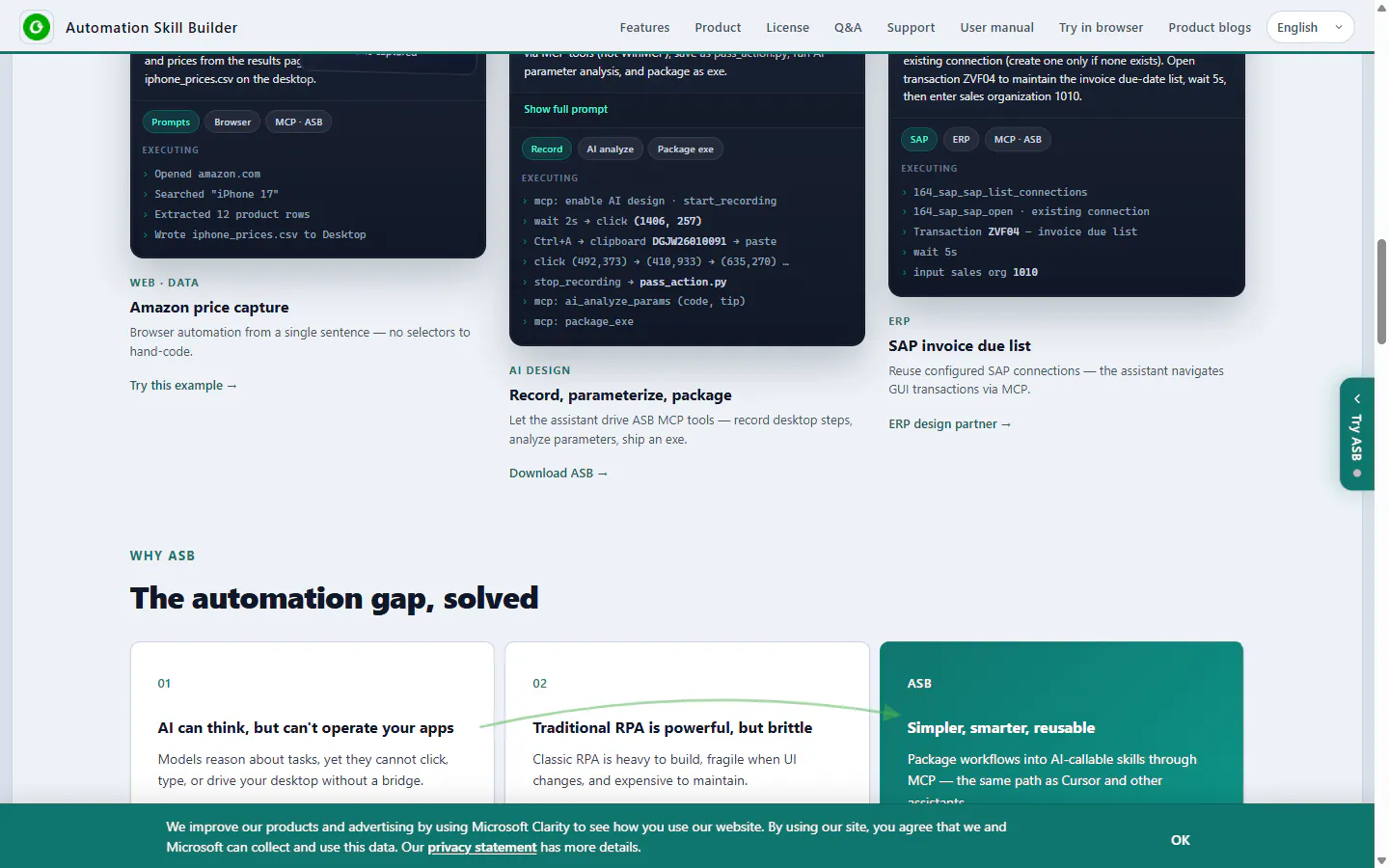
Task: Click the Amazon price capture heading
Action: coord(209,307)
